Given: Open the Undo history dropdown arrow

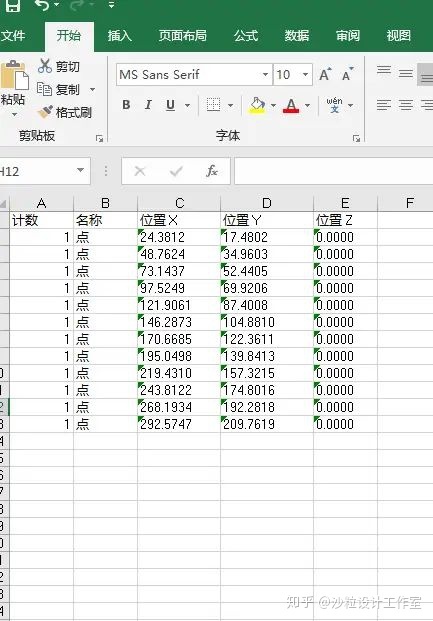Looking at the screenshot, I should [56, 5].
